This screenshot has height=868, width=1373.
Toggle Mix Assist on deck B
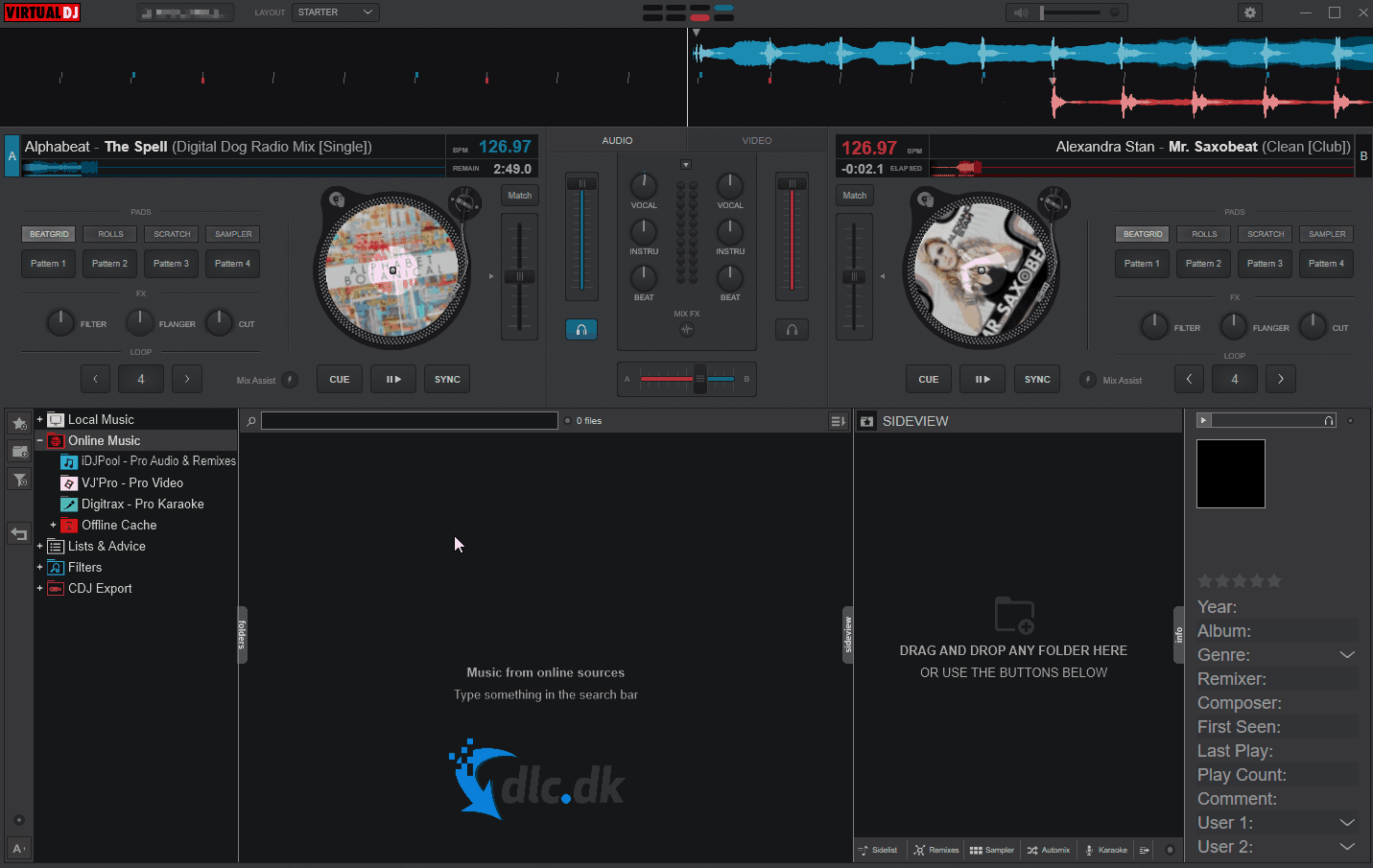1088,380
